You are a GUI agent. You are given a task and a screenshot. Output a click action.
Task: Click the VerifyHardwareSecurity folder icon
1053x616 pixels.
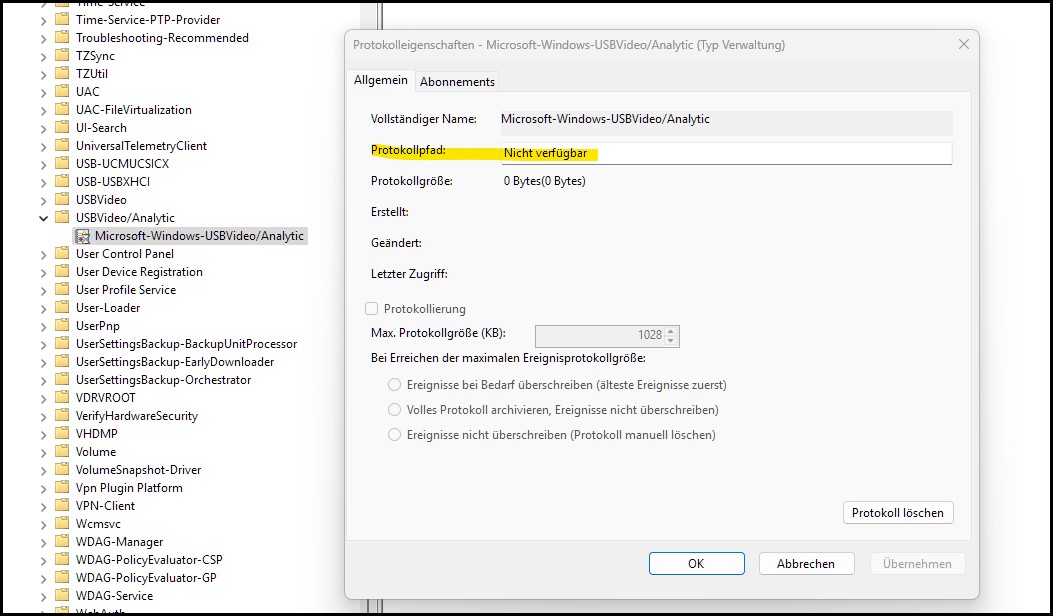click(x=62, y=415)
